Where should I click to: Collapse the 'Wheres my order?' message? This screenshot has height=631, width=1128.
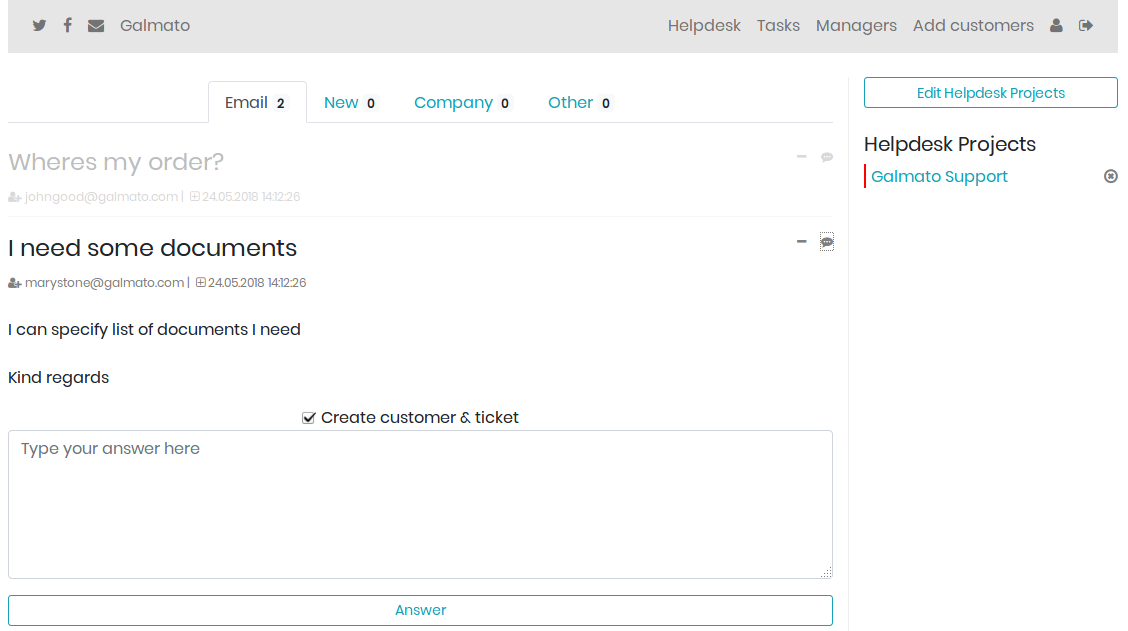pos(801,156)
